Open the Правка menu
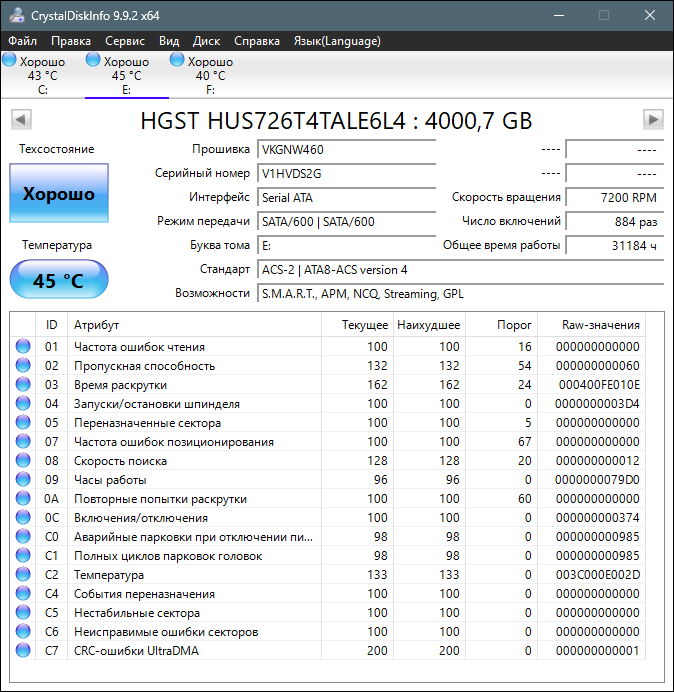 coord(71,41)
